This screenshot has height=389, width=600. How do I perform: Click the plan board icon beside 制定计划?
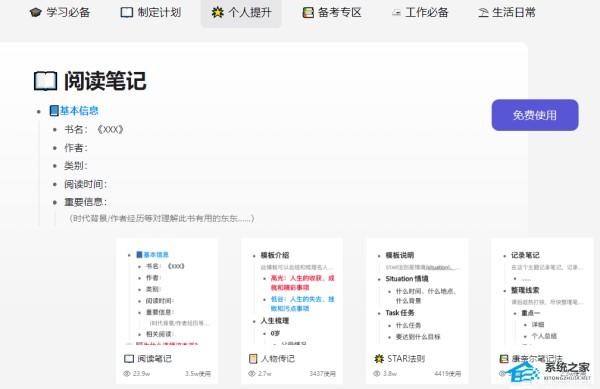click(127, 13)
